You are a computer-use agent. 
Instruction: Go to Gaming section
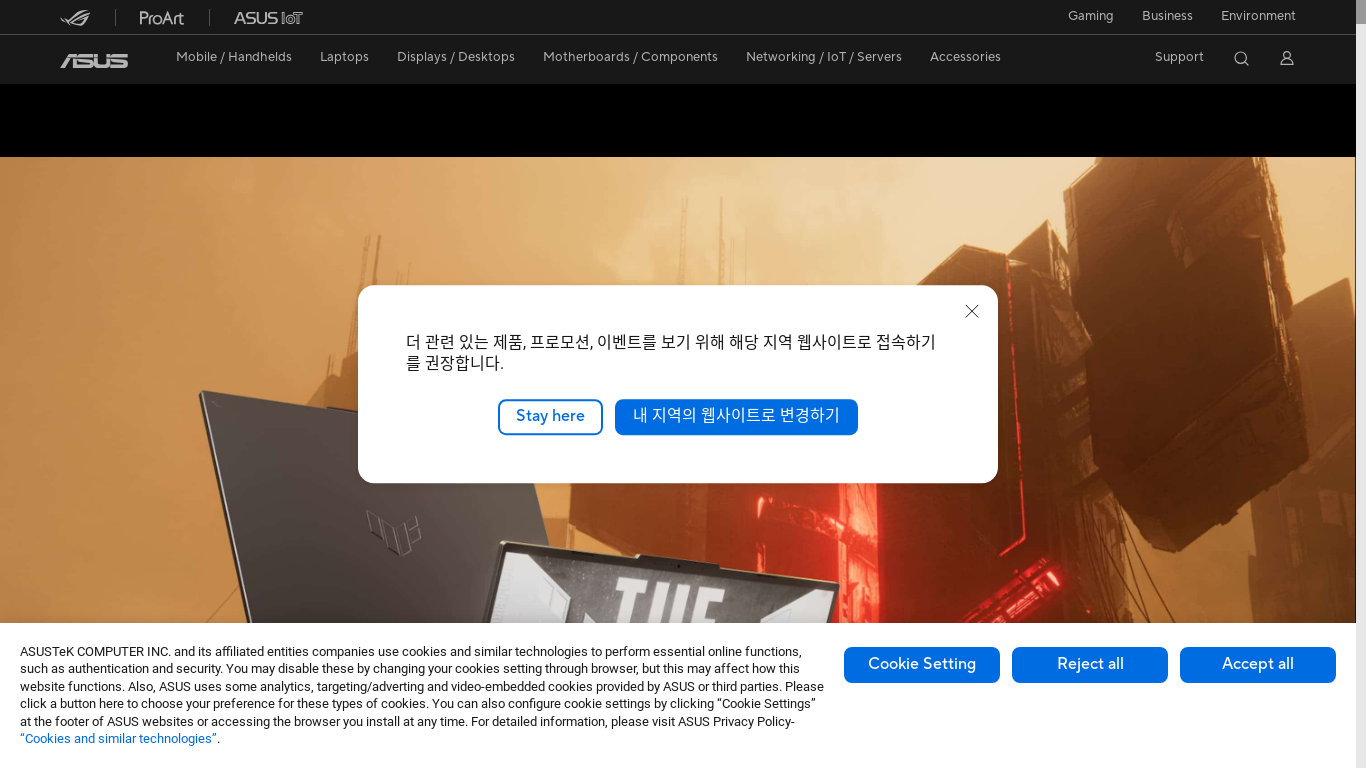coord(1090,16)
